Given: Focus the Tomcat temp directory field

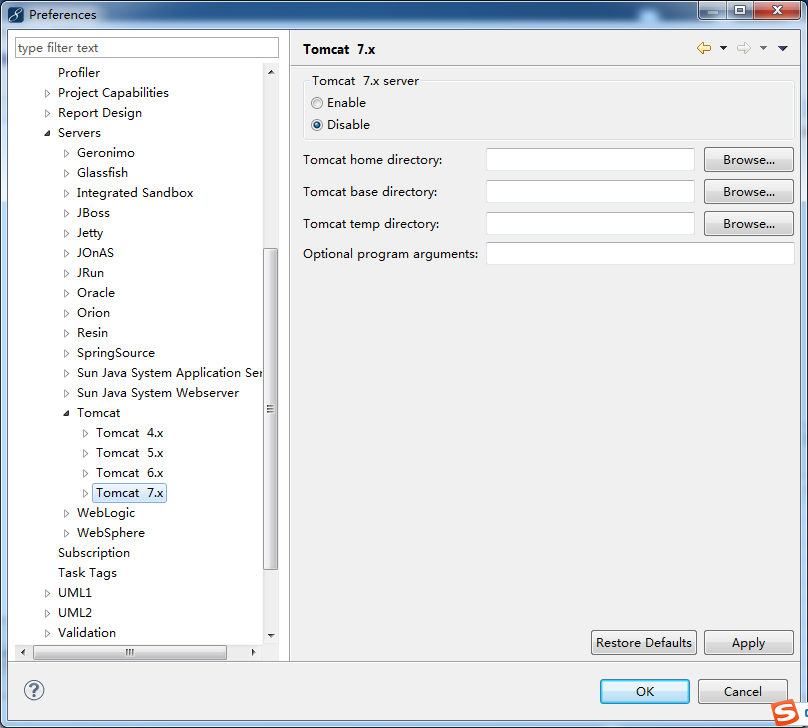Looking at the screenshot, I should 590,224.
